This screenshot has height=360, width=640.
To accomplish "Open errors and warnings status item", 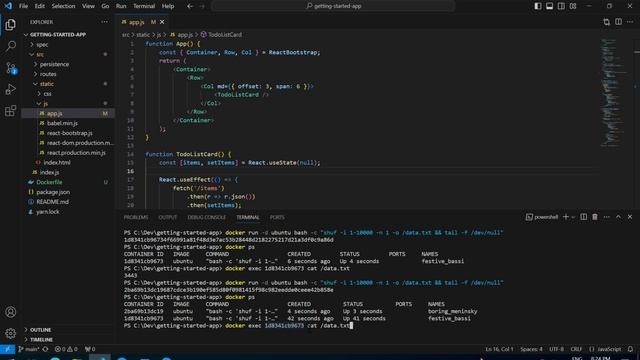I will point(66,349).
